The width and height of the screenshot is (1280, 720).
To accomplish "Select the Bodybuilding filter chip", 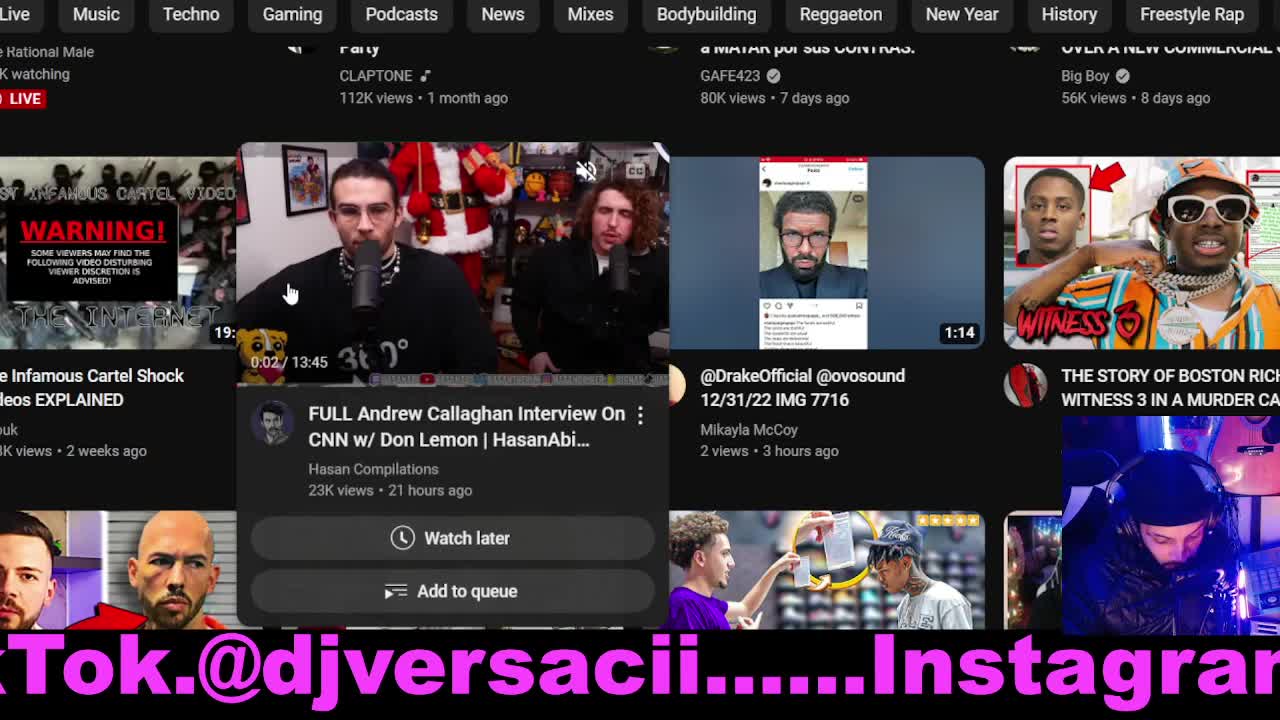I will pos(706,14).
